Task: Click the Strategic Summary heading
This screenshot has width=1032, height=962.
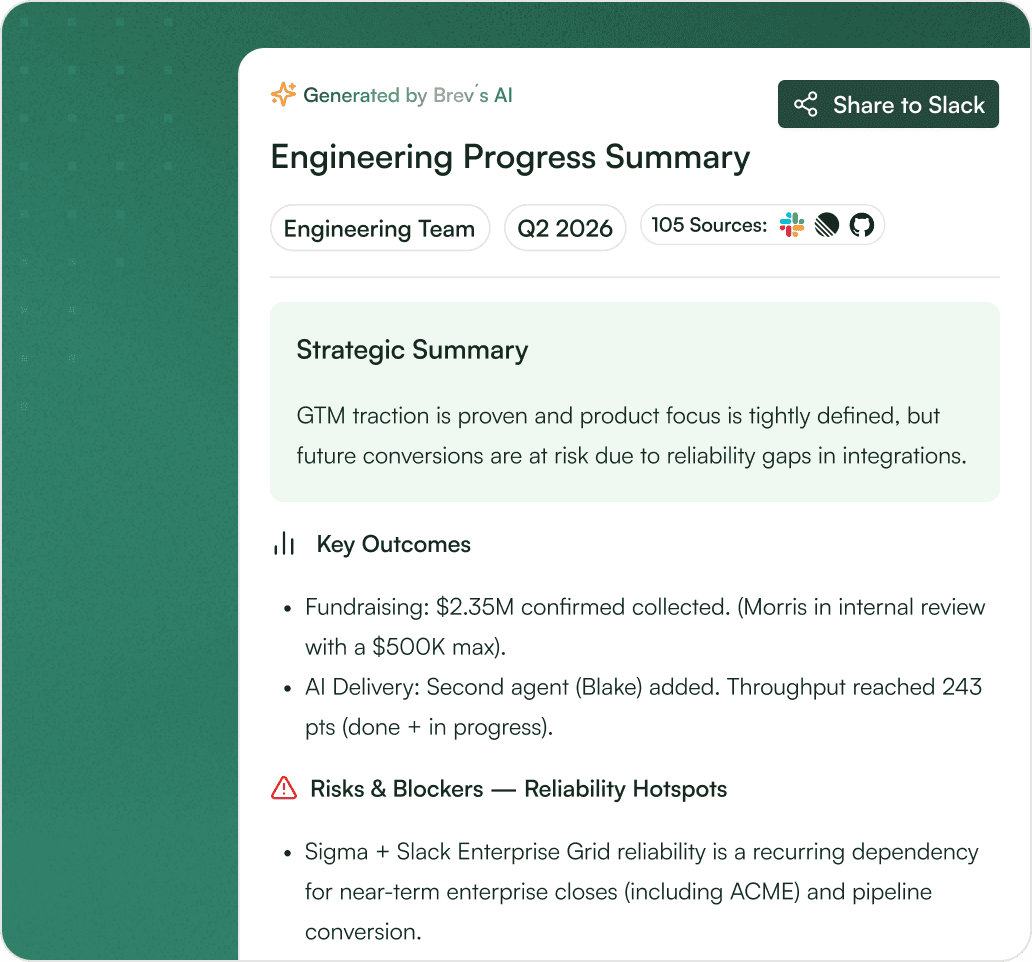Action: pyautogui.click(x=412, y=350)
